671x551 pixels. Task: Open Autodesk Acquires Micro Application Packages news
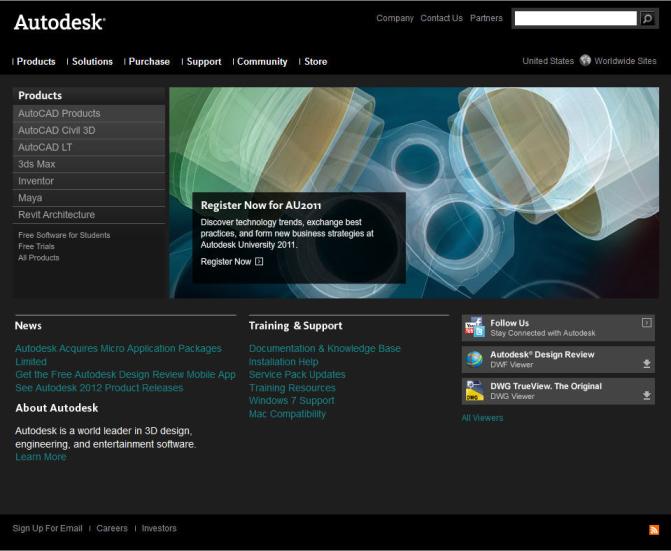pos(118,355)
